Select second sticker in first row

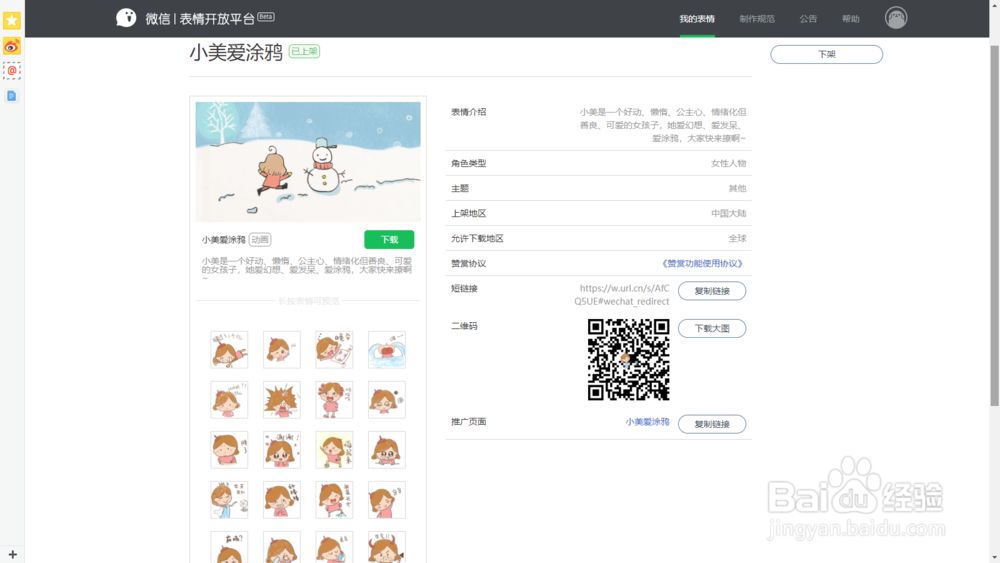point(281,349)
